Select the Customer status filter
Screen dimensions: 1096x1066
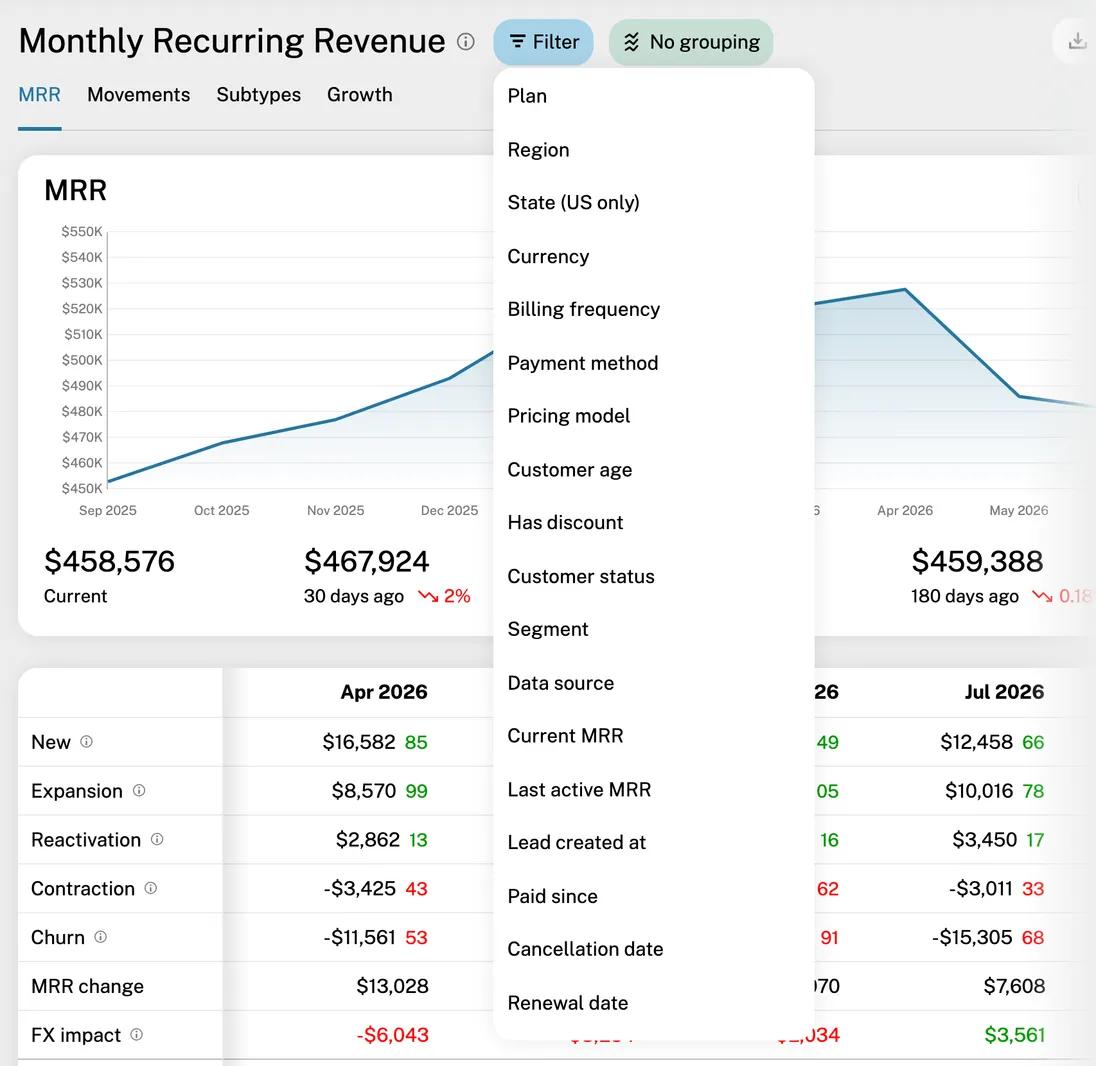654,576
